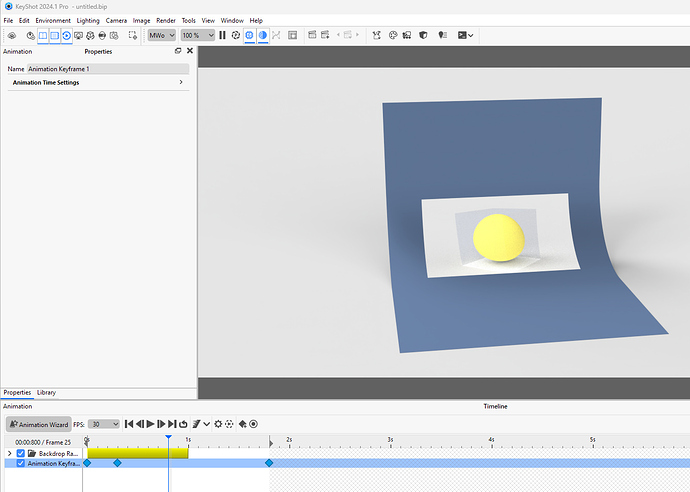This screenshot has width=690, height=492.
Task: Uncheck the Animation Keyfra... checkbox
Action: point(20,463)
